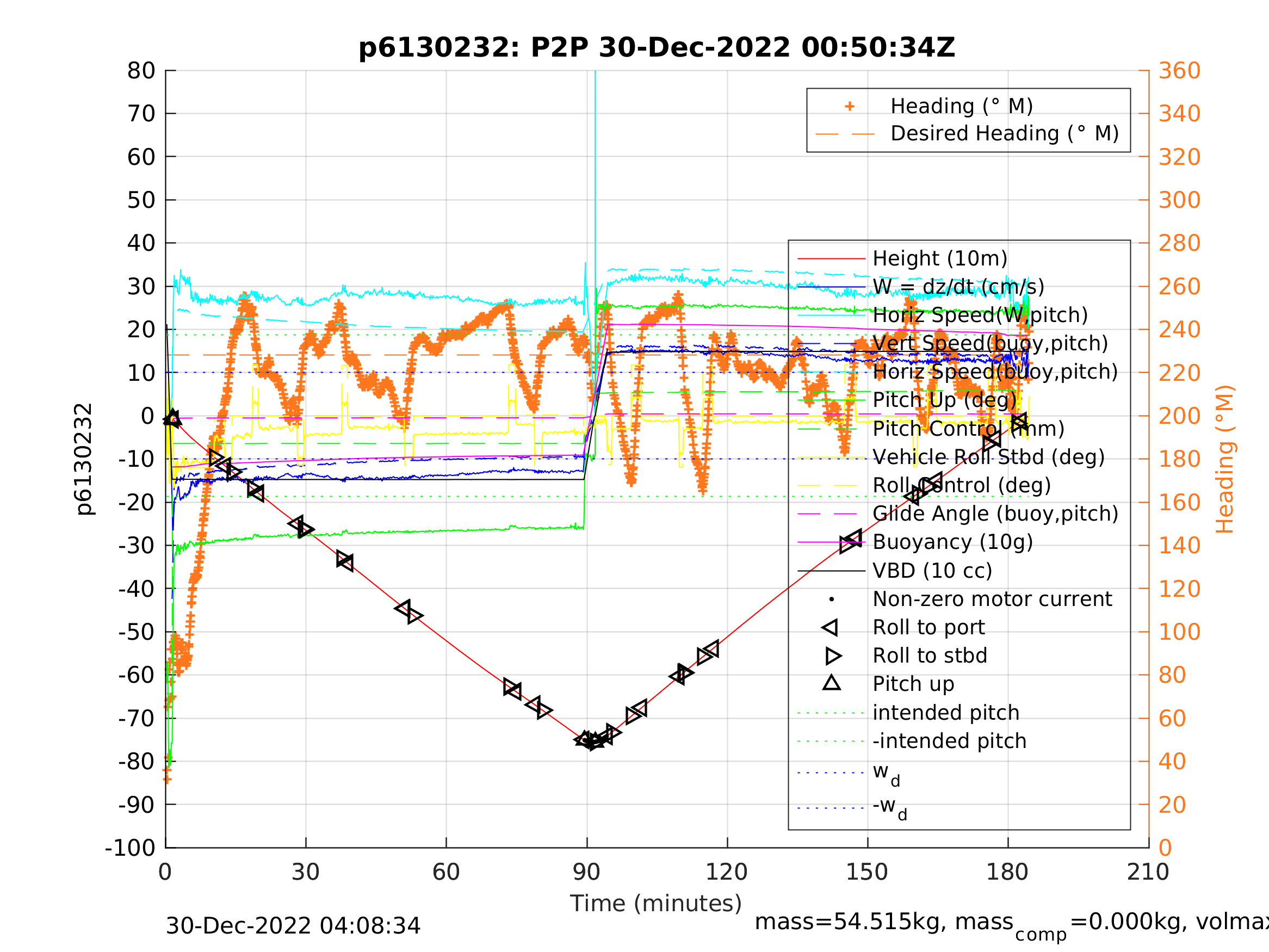
Task: Click the Horiz Speed(buoy,pitch) legend label
Action: click(995, 372)
